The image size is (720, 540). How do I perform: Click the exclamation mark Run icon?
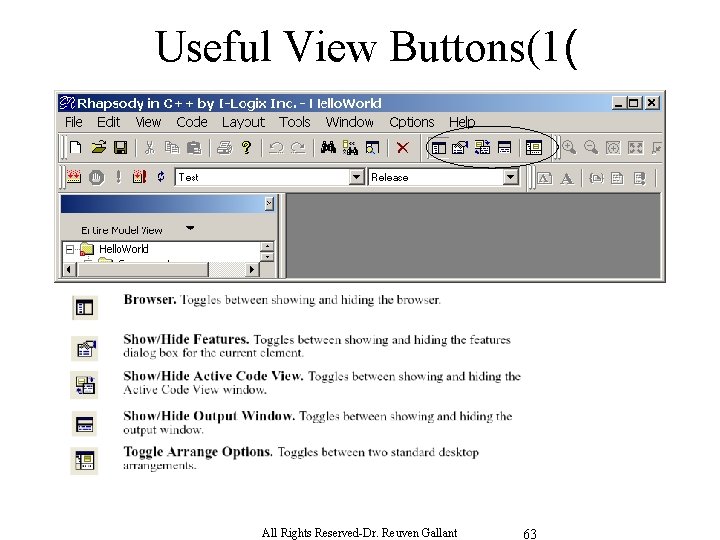click(118, 177)
